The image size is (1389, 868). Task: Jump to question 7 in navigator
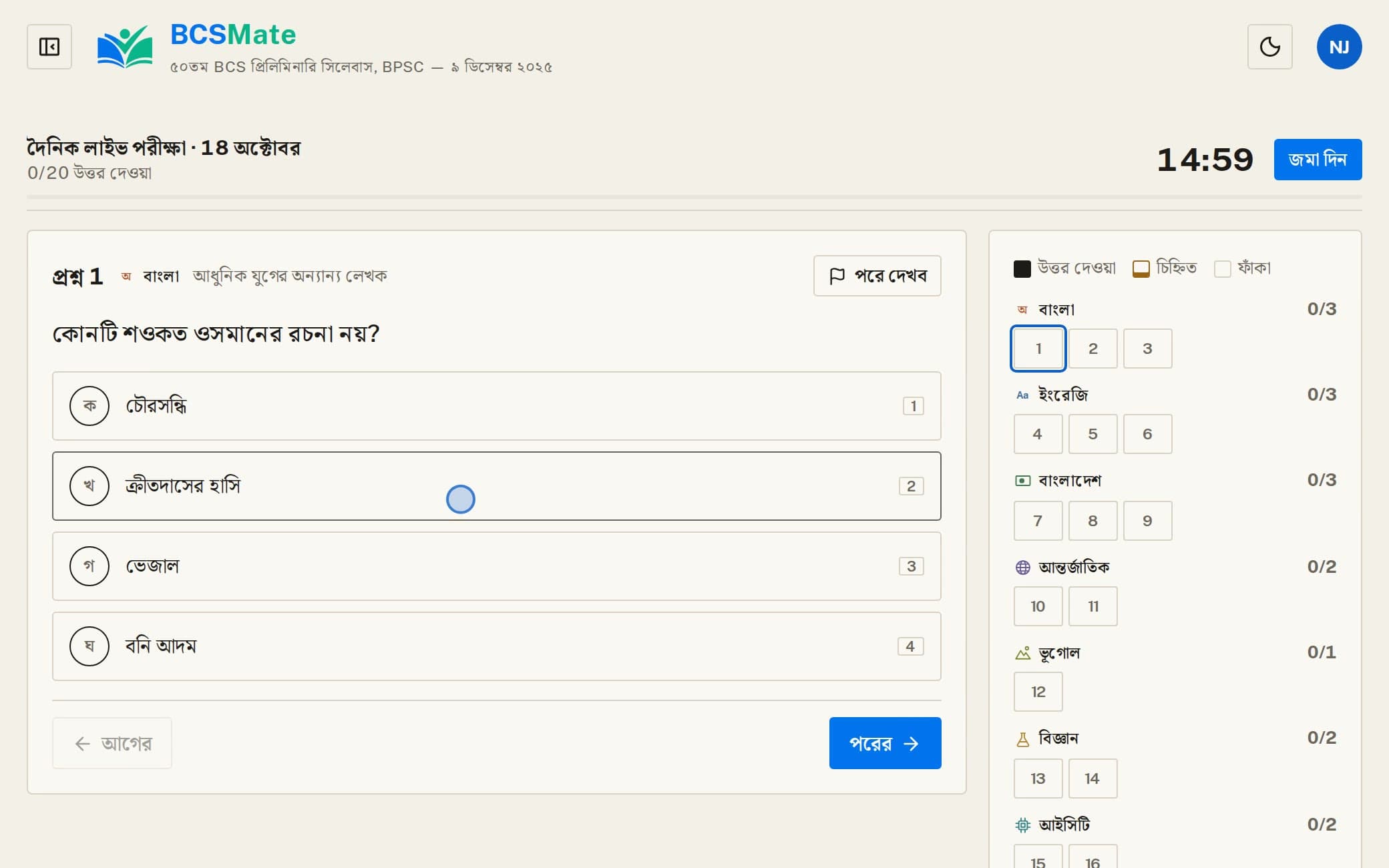(x=1038, y=521)
